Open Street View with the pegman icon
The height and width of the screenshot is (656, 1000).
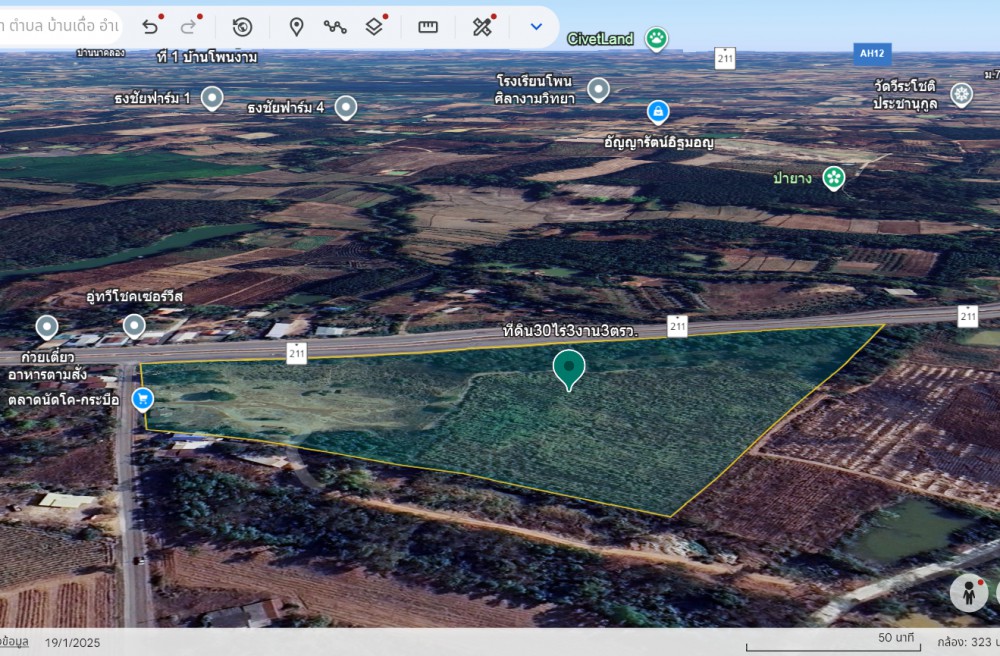(968, 592)
